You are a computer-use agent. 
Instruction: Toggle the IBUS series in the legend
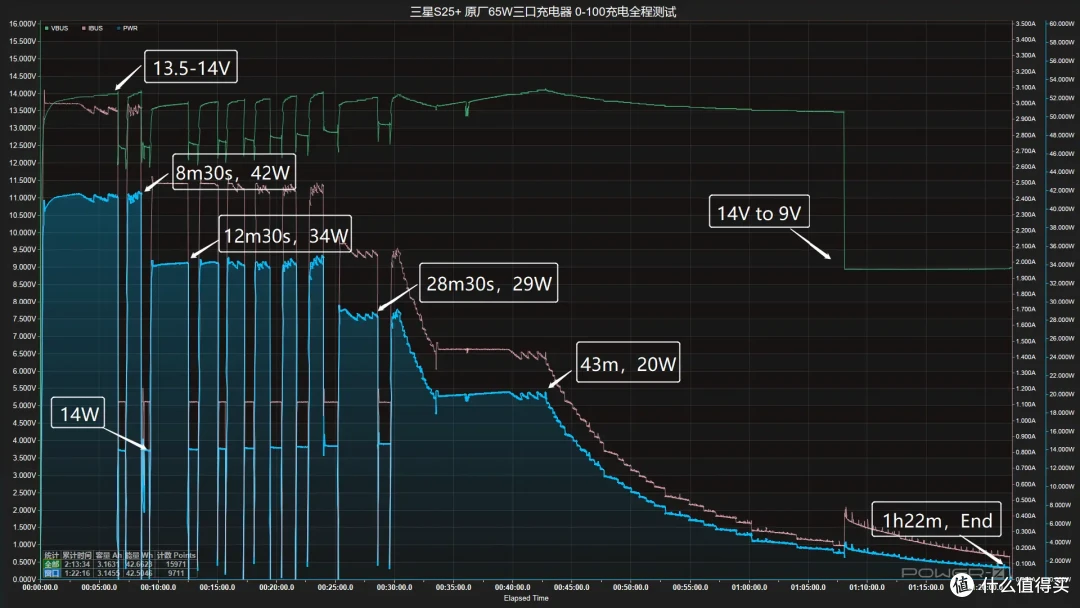pyautogui.click(x=92, y=28)
